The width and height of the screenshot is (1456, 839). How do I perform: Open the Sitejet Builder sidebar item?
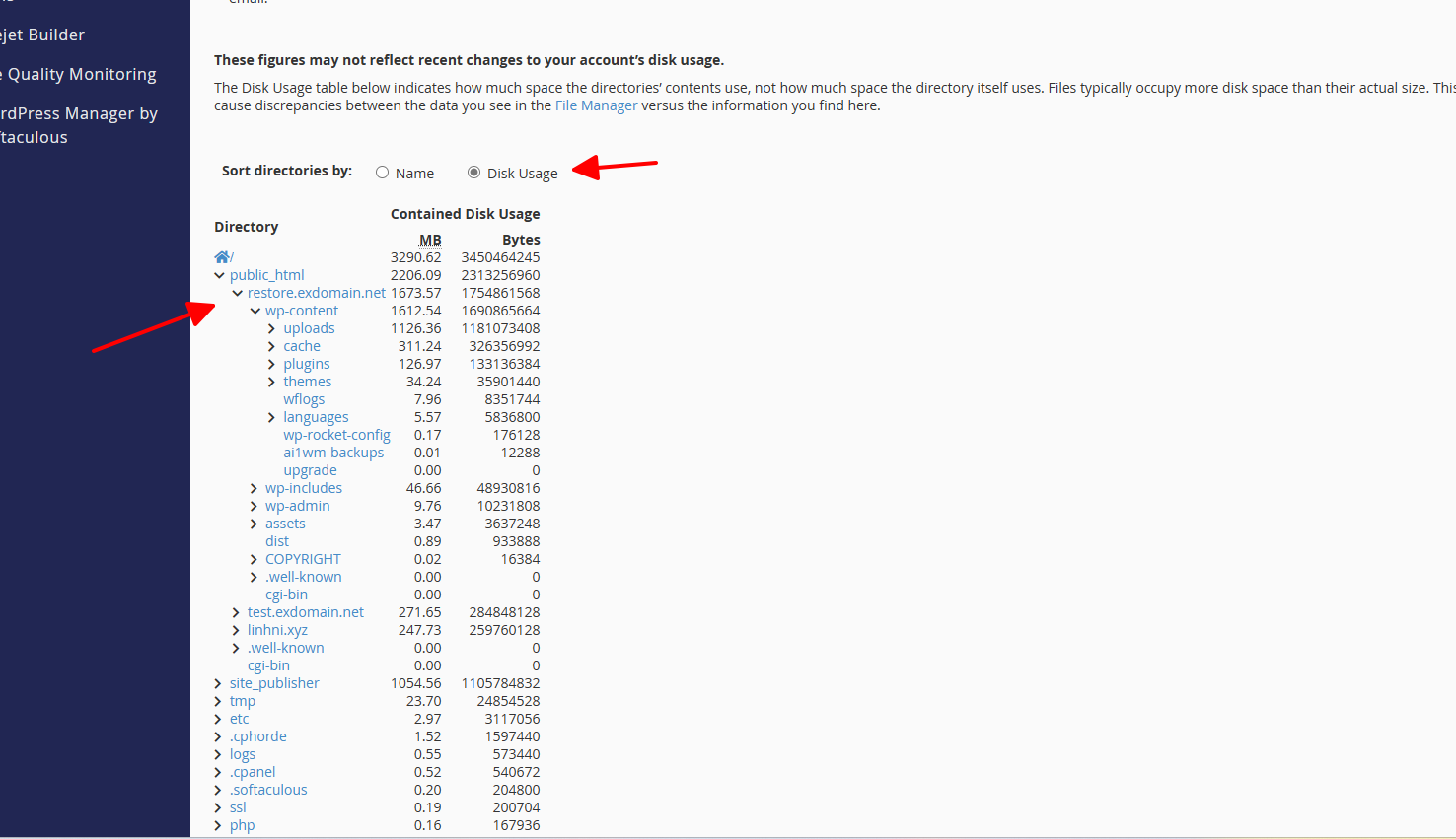pyautogui.click(x=42, y=35)
